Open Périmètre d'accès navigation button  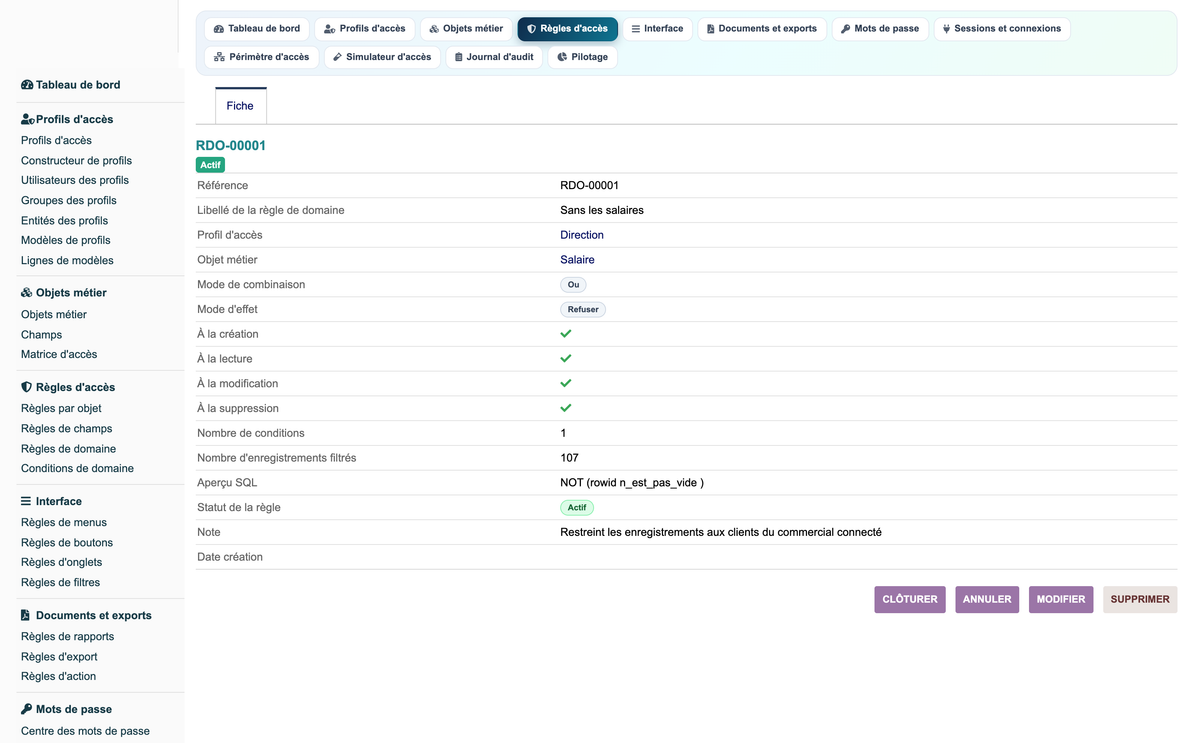point(261,57)
